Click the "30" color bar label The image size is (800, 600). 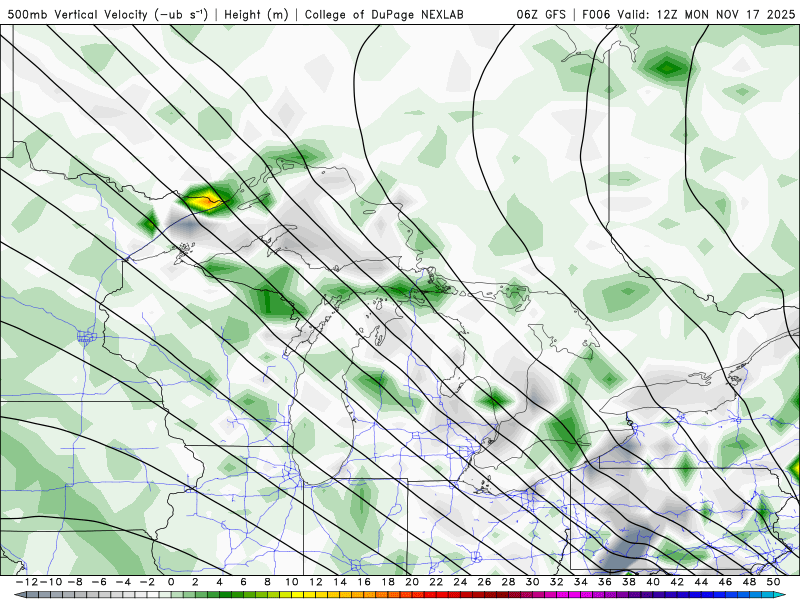pos(533,582)
